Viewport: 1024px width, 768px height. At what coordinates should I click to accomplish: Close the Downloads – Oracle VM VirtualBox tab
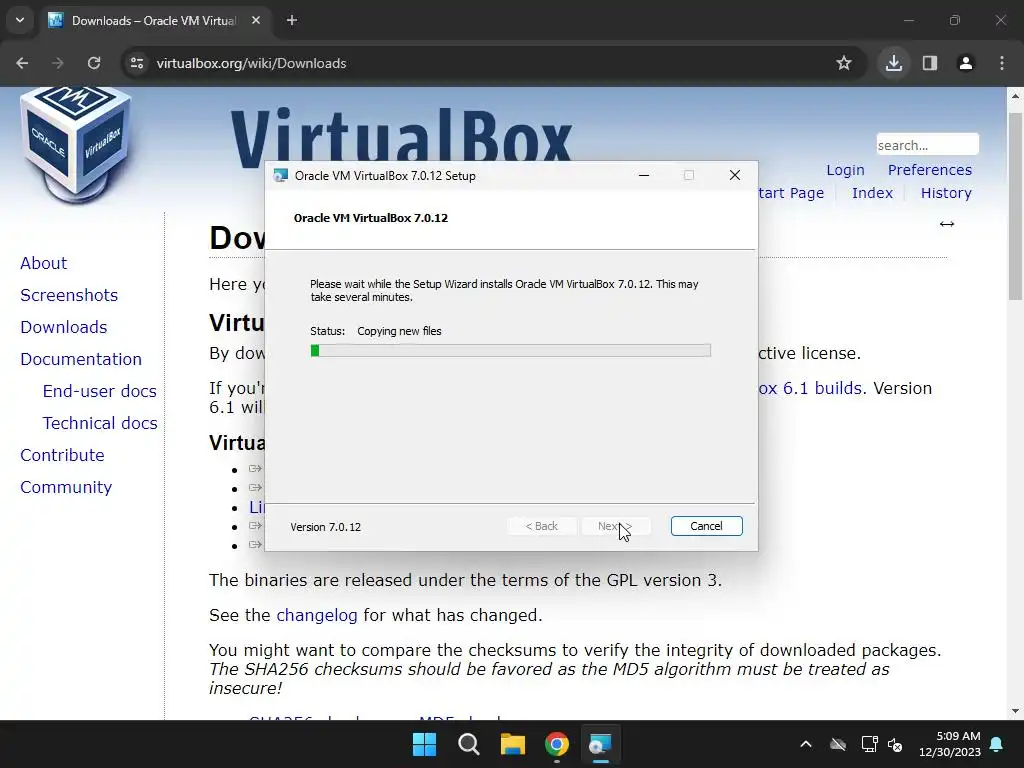pos(256,20)
